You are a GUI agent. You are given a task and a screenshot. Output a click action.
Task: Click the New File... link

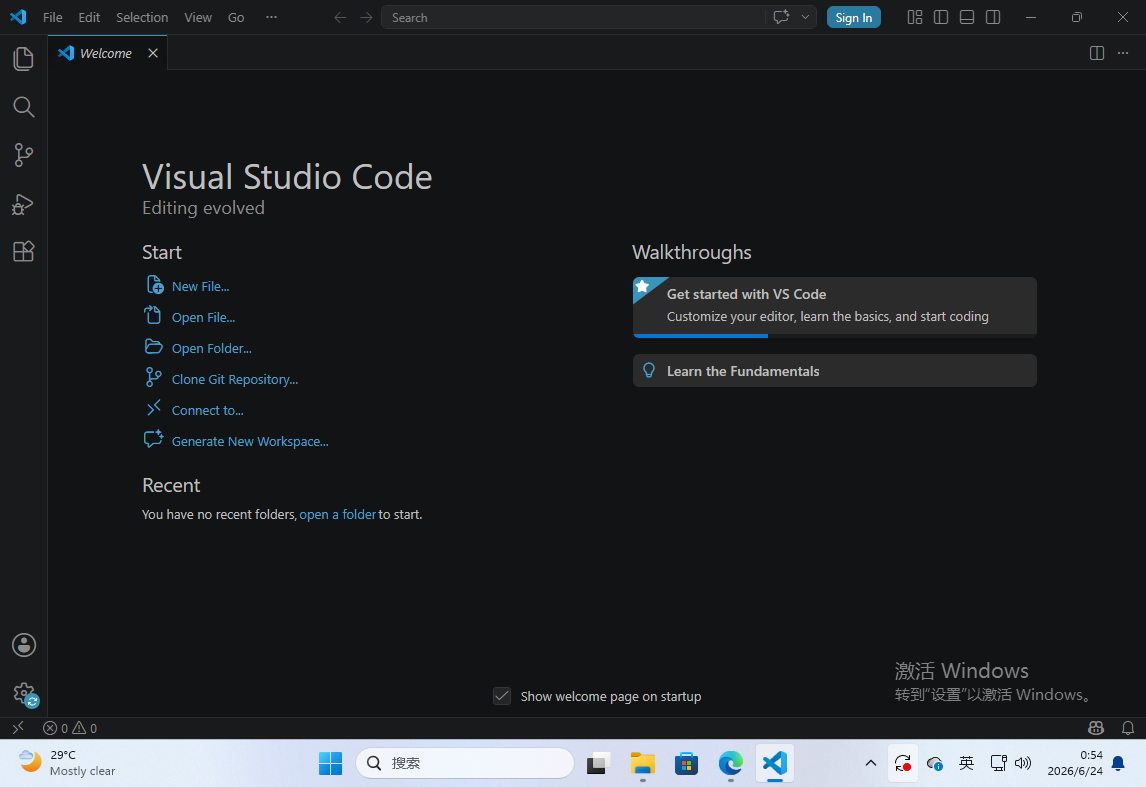pyautogui.click(x=200, y=286)
